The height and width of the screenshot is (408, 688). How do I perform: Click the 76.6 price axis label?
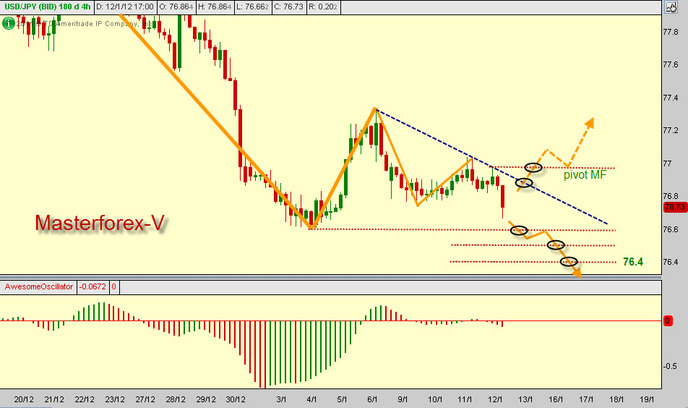point(670,229)
